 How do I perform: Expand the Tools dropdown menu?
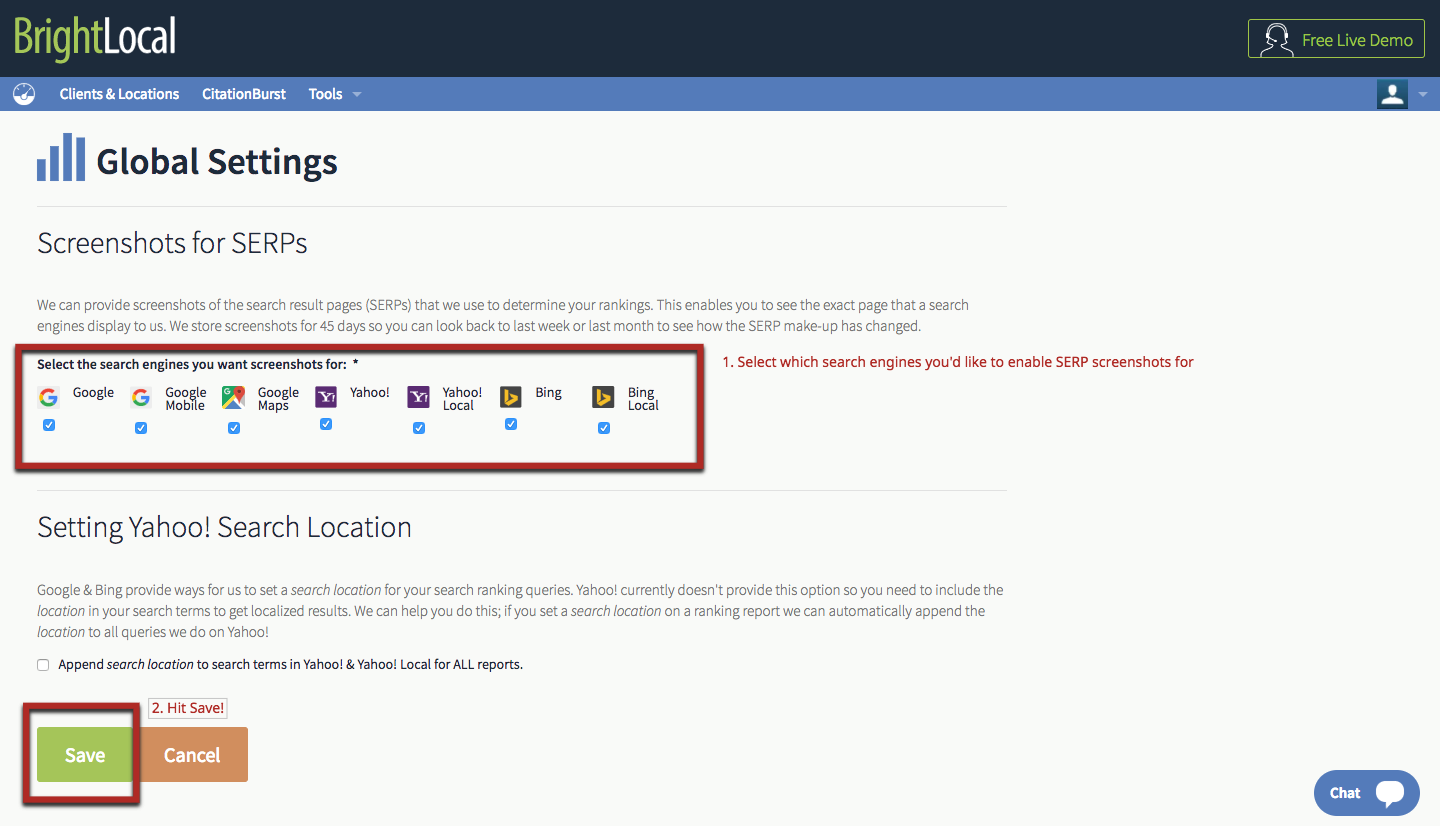click(x=335, y=94)
